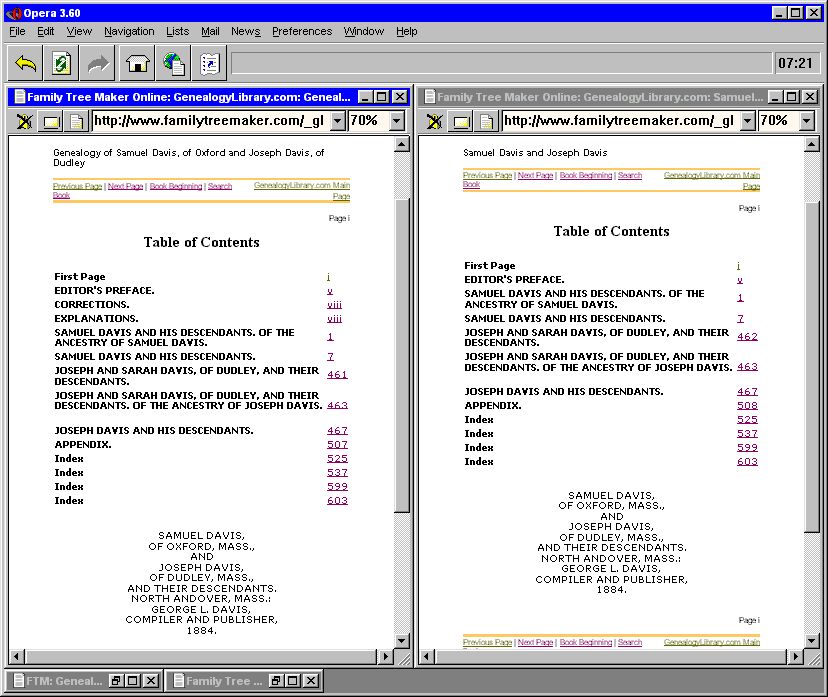Open the News menu
Viewport: 828px width, 697px height.
pyautogui.click(x=246, y=31)
